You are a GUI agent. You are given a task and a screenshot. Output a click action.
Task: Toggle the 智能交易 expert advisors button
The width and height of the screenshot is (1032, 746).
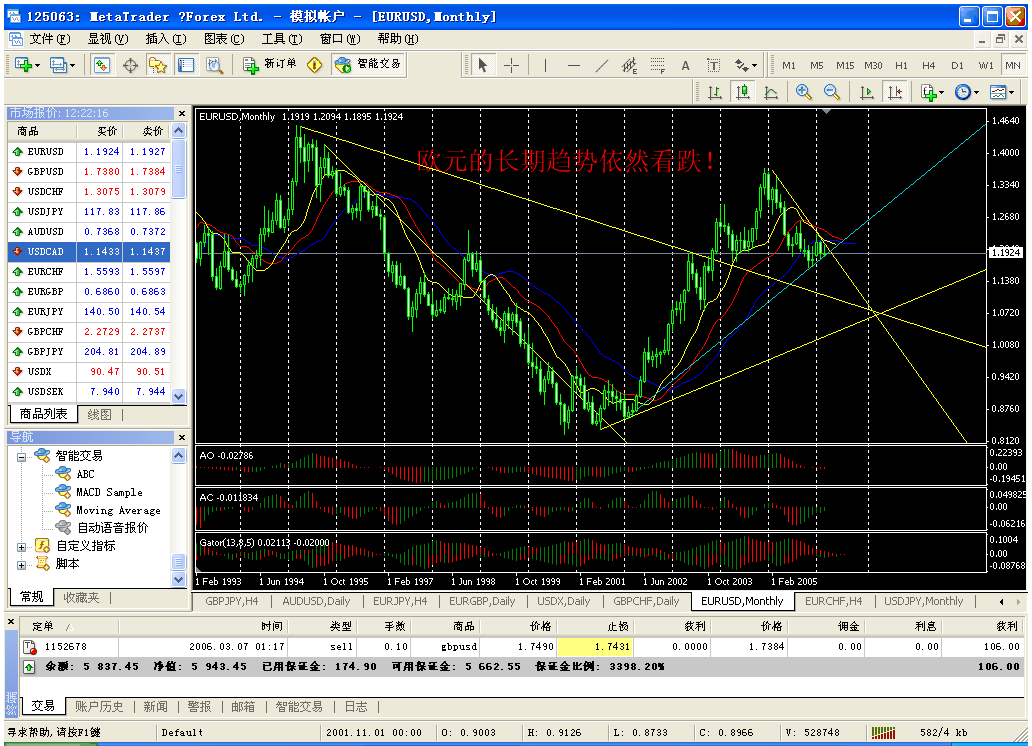368,65
